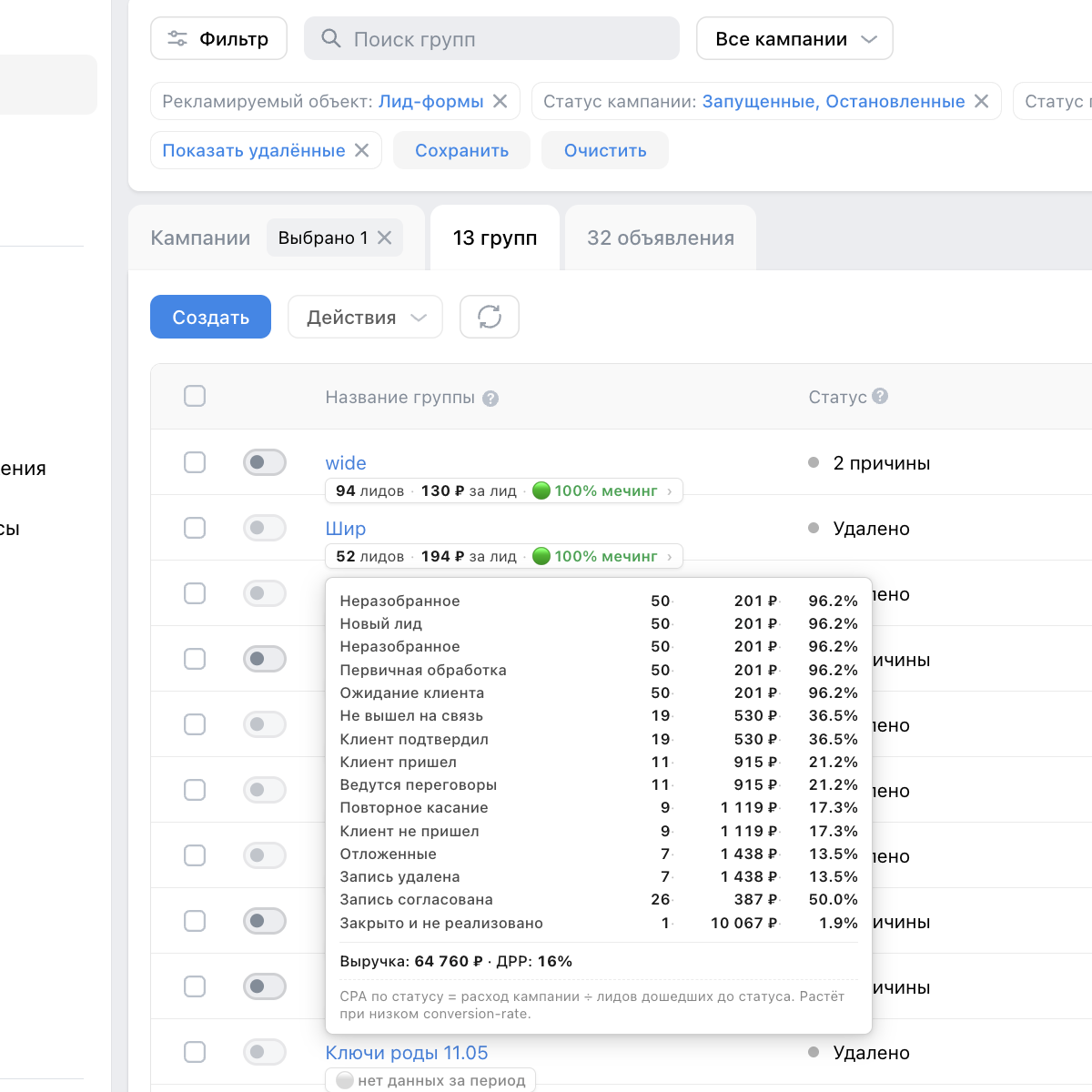This screenshot has width=1092, height=1092.
Task: Clear the Выбрано 1 selection
Action: [385, 238]
